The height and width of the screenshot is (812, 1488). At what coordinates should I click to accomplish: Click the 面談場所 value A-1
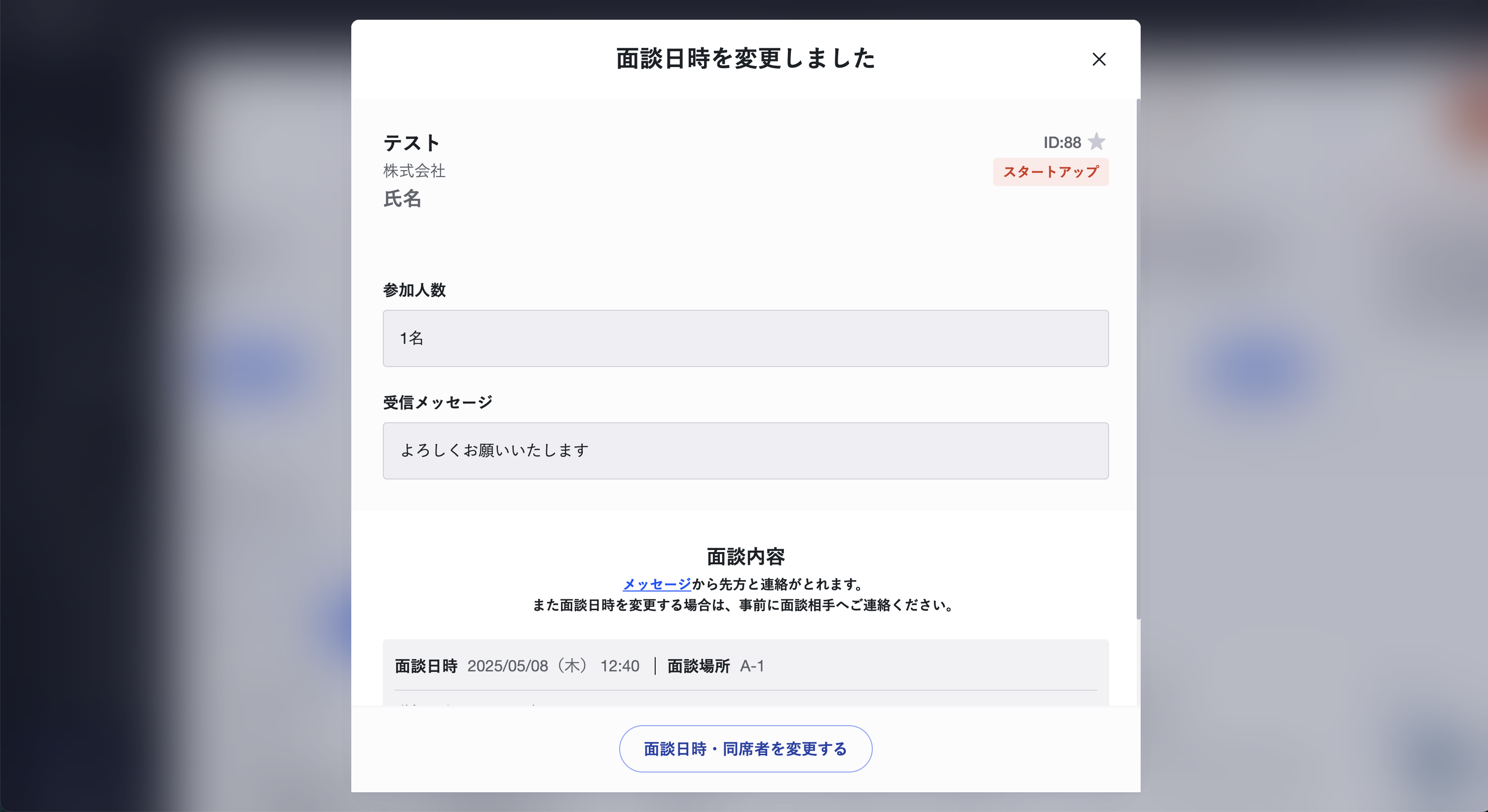point(751,666)
